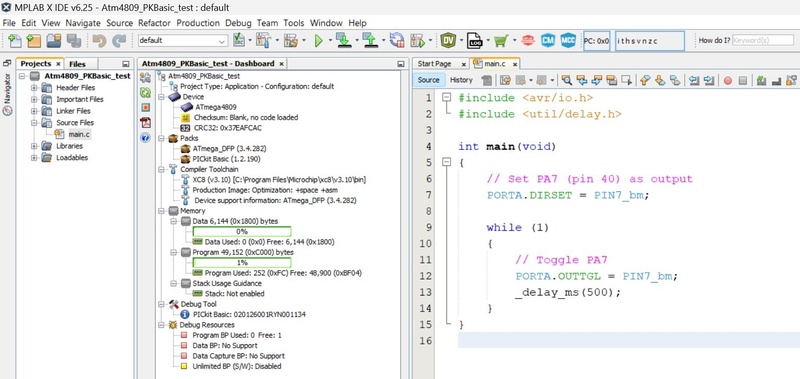Click the PDF icon in Dashboard sidebar

point(145,122)
